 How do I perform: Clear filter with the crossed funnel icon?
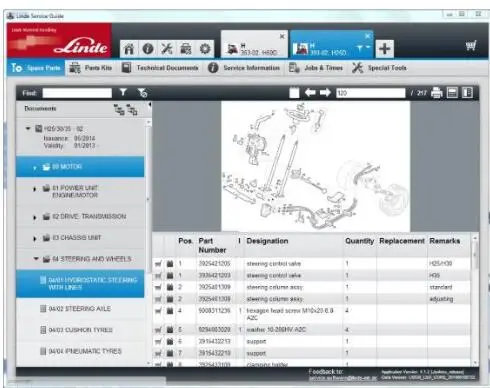coord(142,93)
